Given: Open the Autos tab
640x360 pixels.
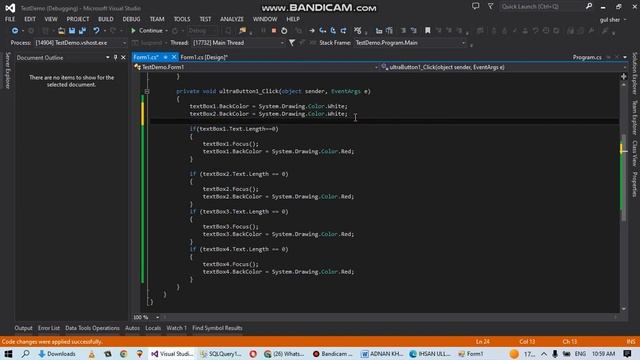Looking at the screenshot, I should (132, 328).
